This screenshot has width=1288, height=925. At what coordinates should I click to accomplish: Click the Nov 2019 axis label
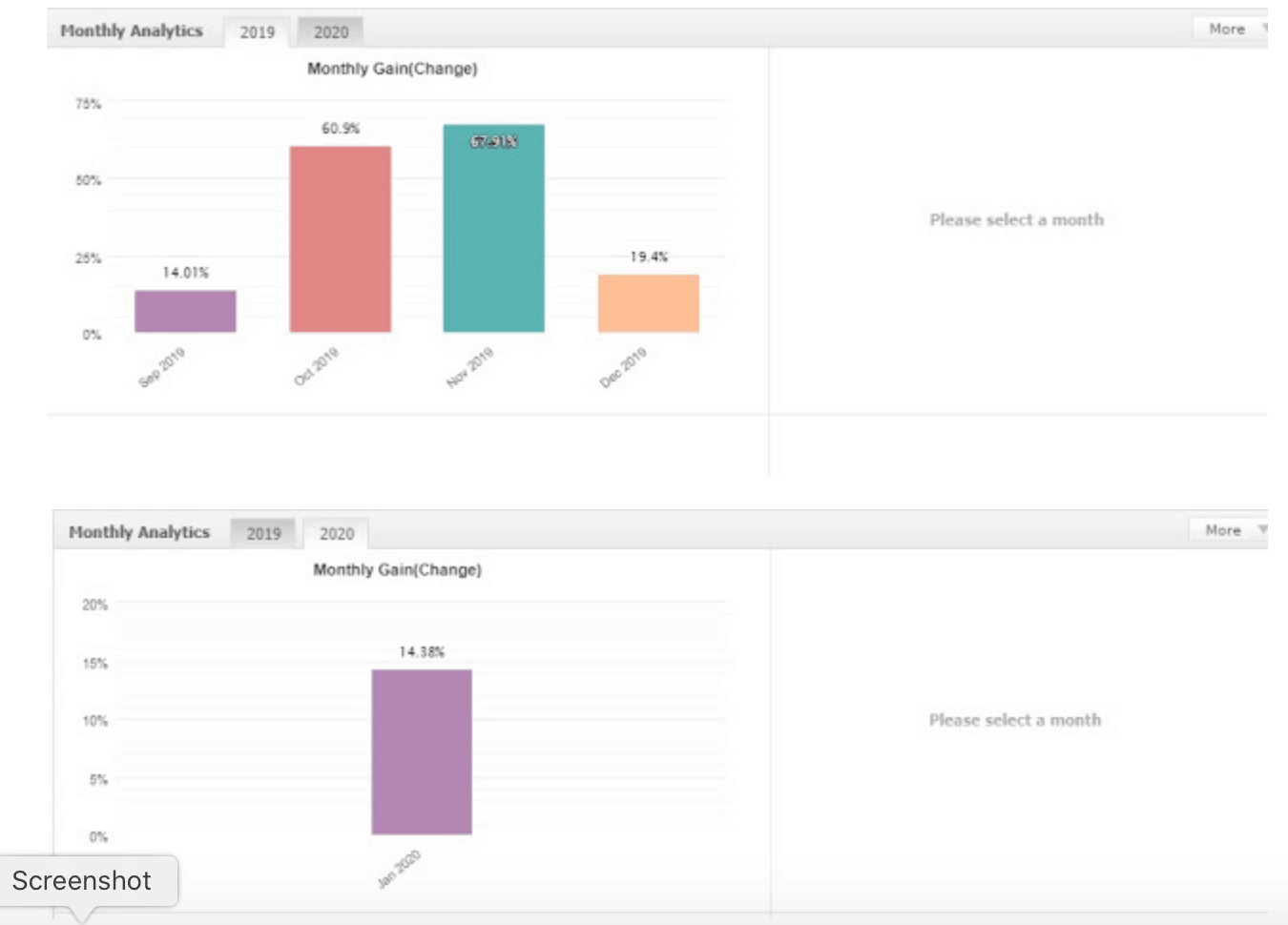pos(469,367)
